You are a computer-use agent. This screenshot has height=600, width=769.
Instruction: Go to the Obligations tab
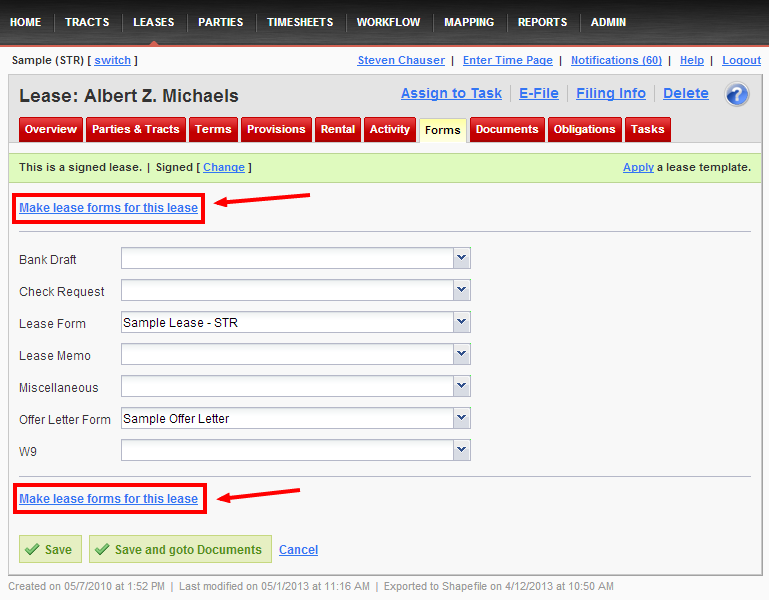(x=584, y=130)
